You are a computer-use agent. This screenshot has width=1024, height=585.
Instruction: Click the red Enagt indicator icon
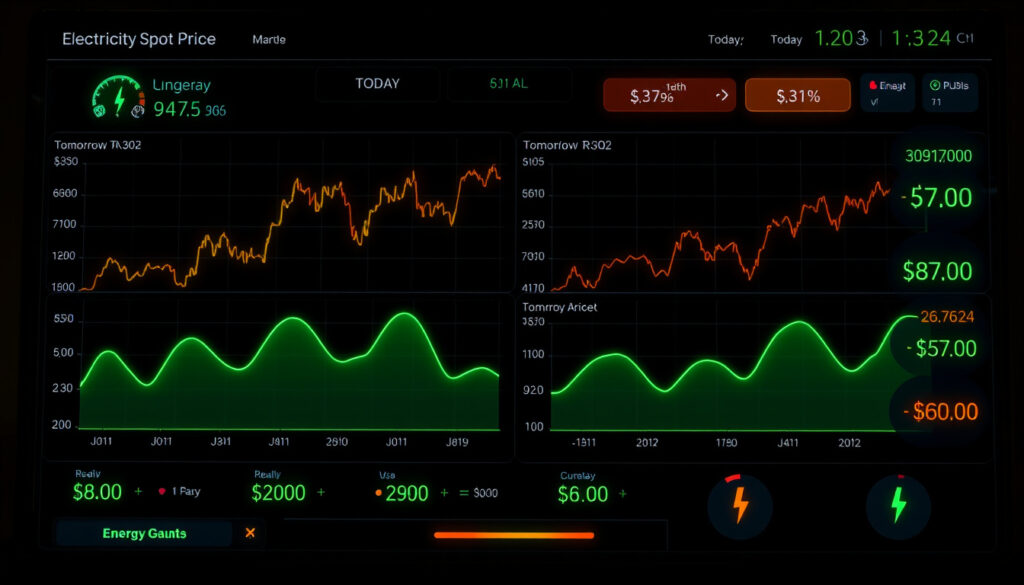[x=872, y=86]
